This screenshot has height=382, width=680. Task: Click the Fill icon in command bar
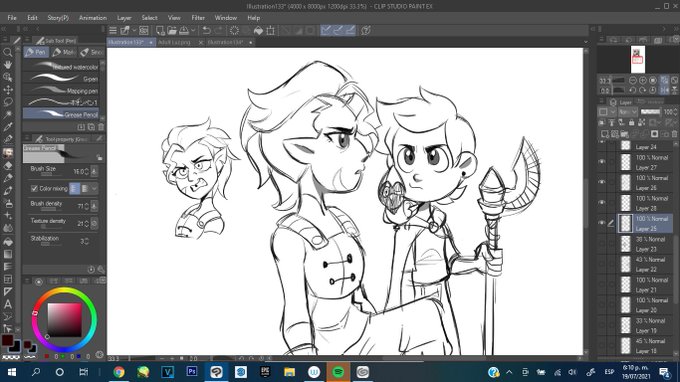258,30
